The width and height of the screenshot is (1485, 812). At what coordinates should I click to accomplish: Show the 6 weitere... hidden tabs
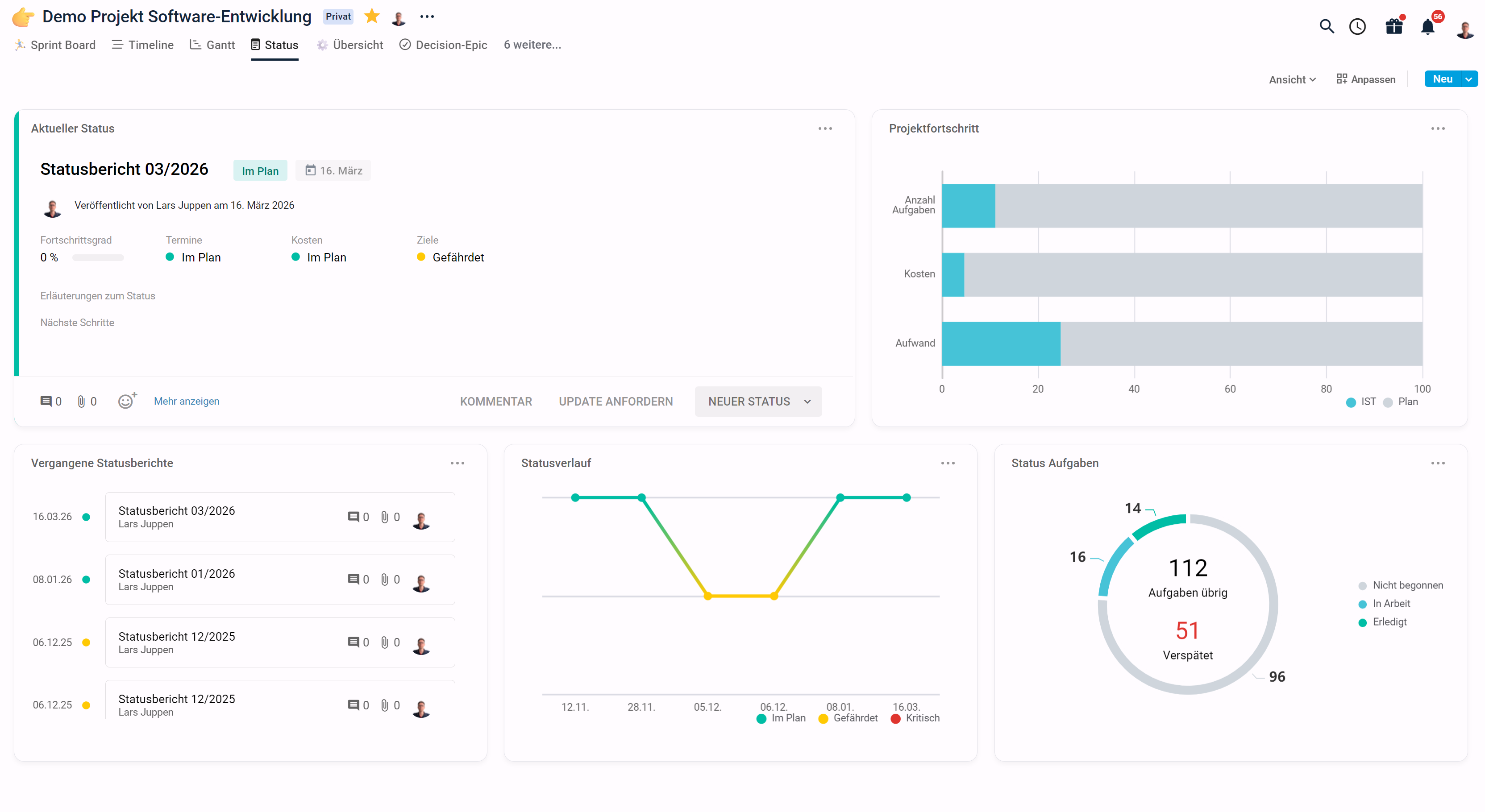532,45
